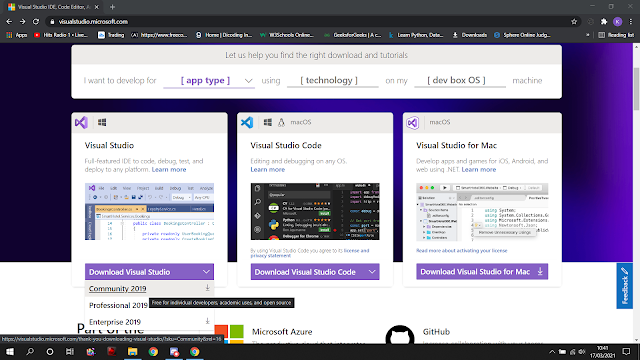The width and height of the screenshot is (640, 360).
Task: Open the taskbar clock and date
Action: click(x=602, y=352)
